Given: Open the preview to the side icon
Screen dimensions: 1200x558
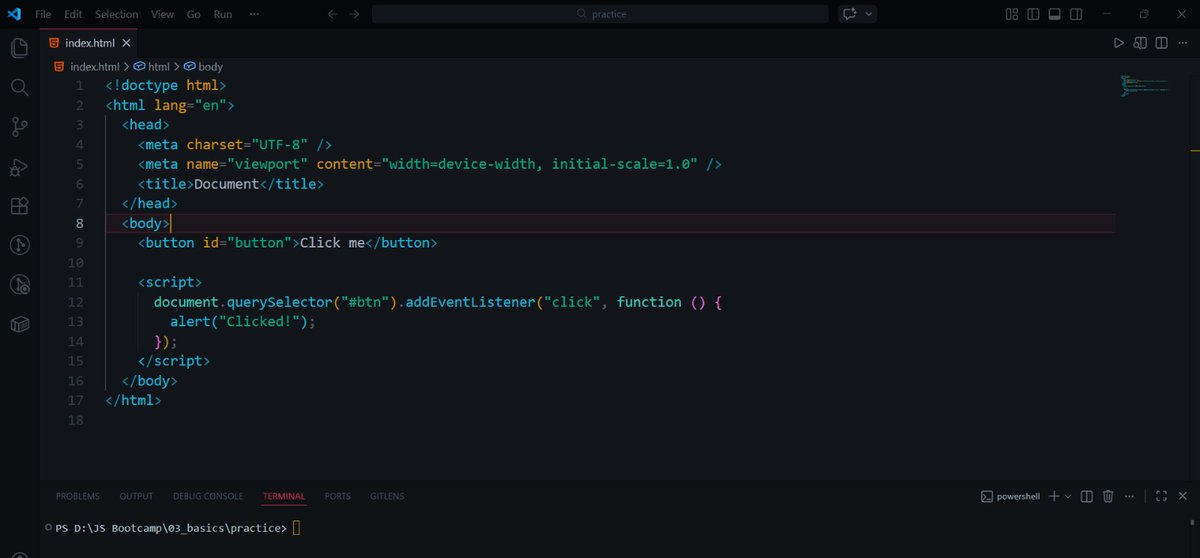Looking at the screenshot, I should [x=1140, y=43].
